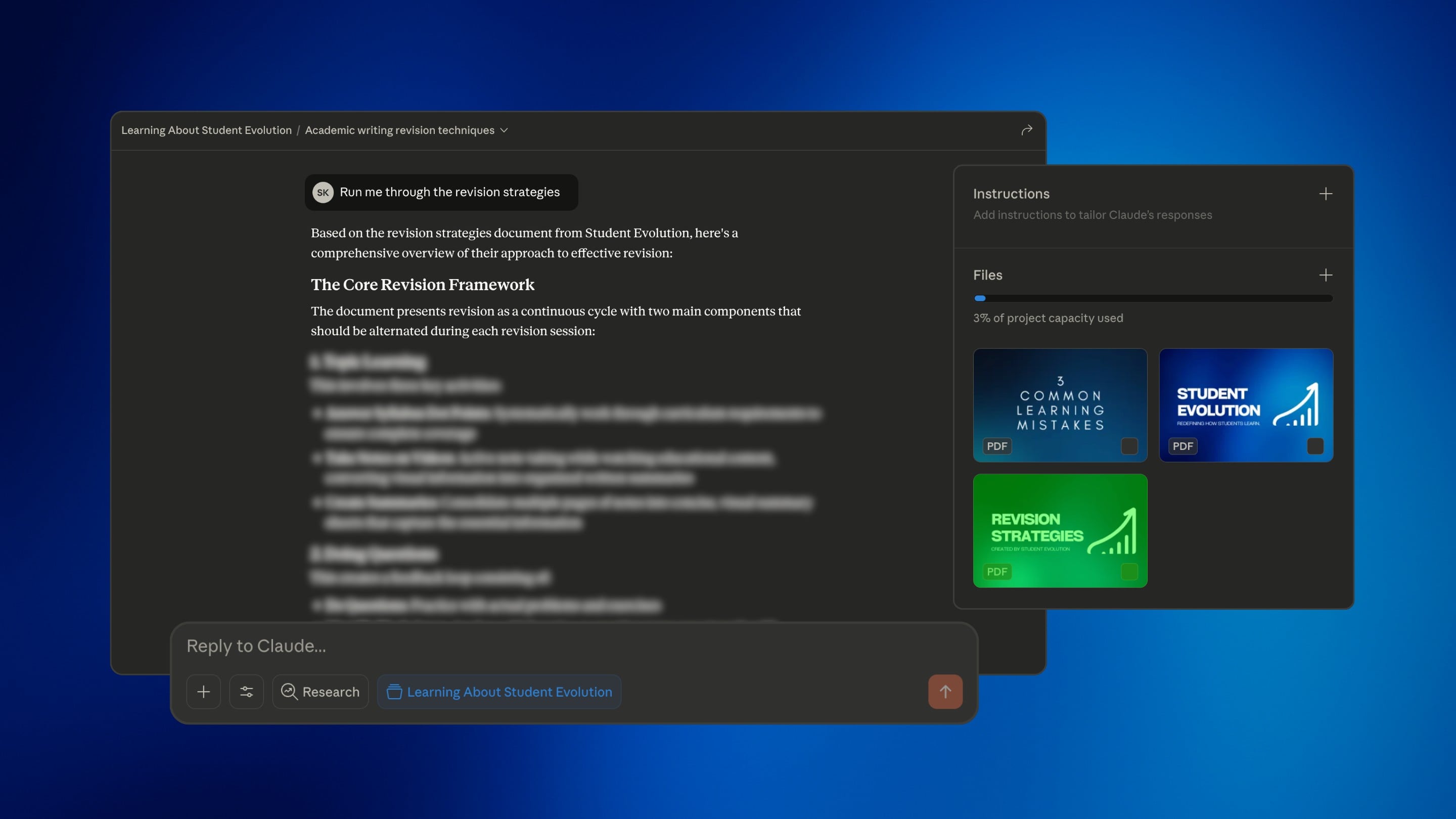Expand the chat title dropdown chevron
Image resolution: width=1456 pixels, height=819 pixels.
pos(504,130)
